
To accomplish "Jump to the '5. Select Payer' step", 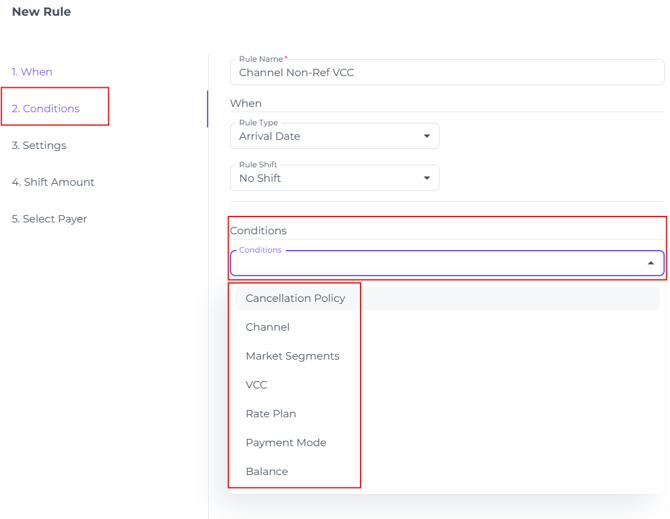I will pos(50,219).
